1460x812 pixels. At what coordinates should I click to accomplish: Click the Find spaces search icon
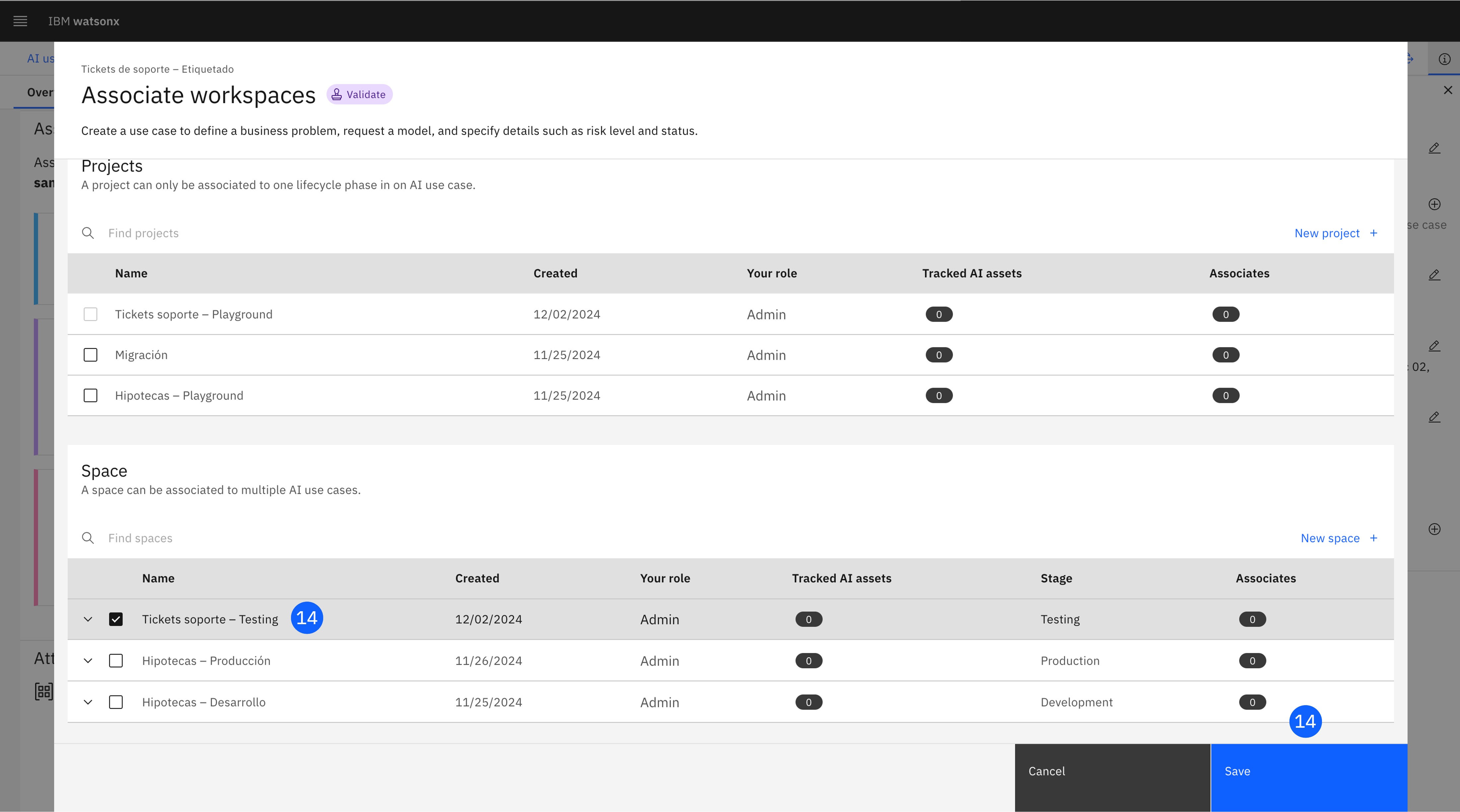tap(88, 538)
